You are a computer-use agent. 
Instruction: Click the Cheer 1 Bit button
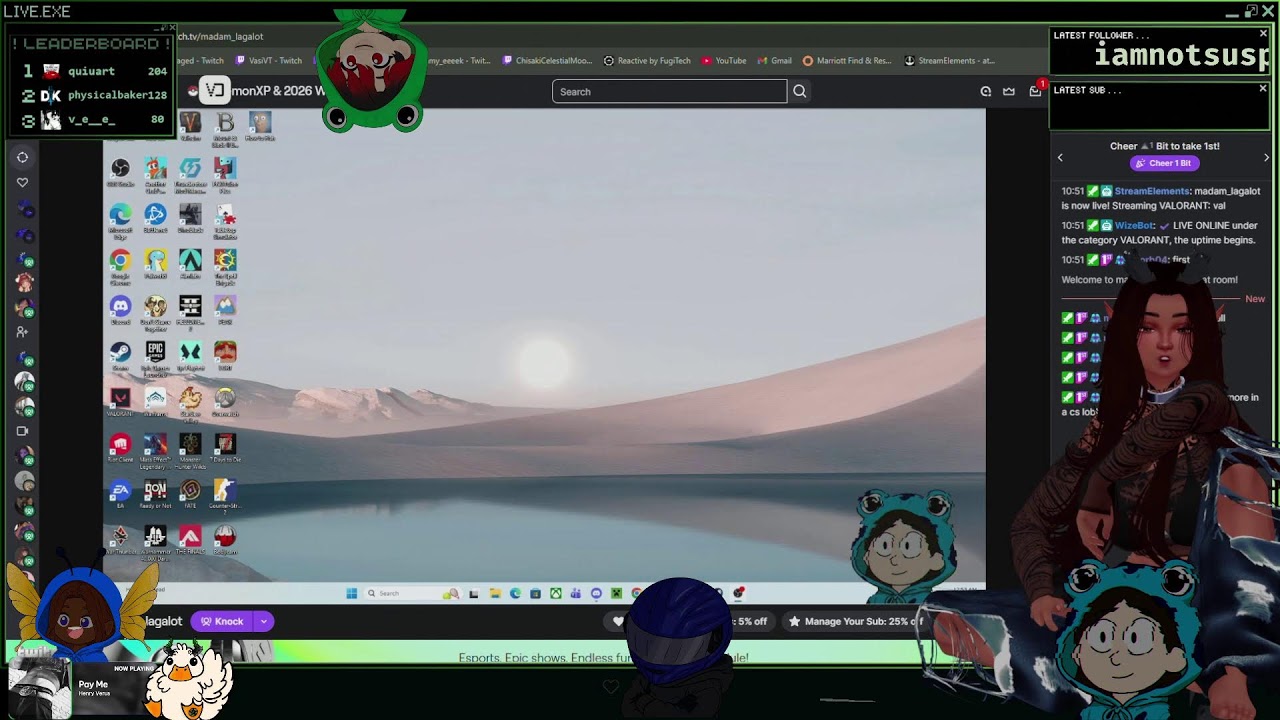pyautogui.click(x=1164, y=163)
